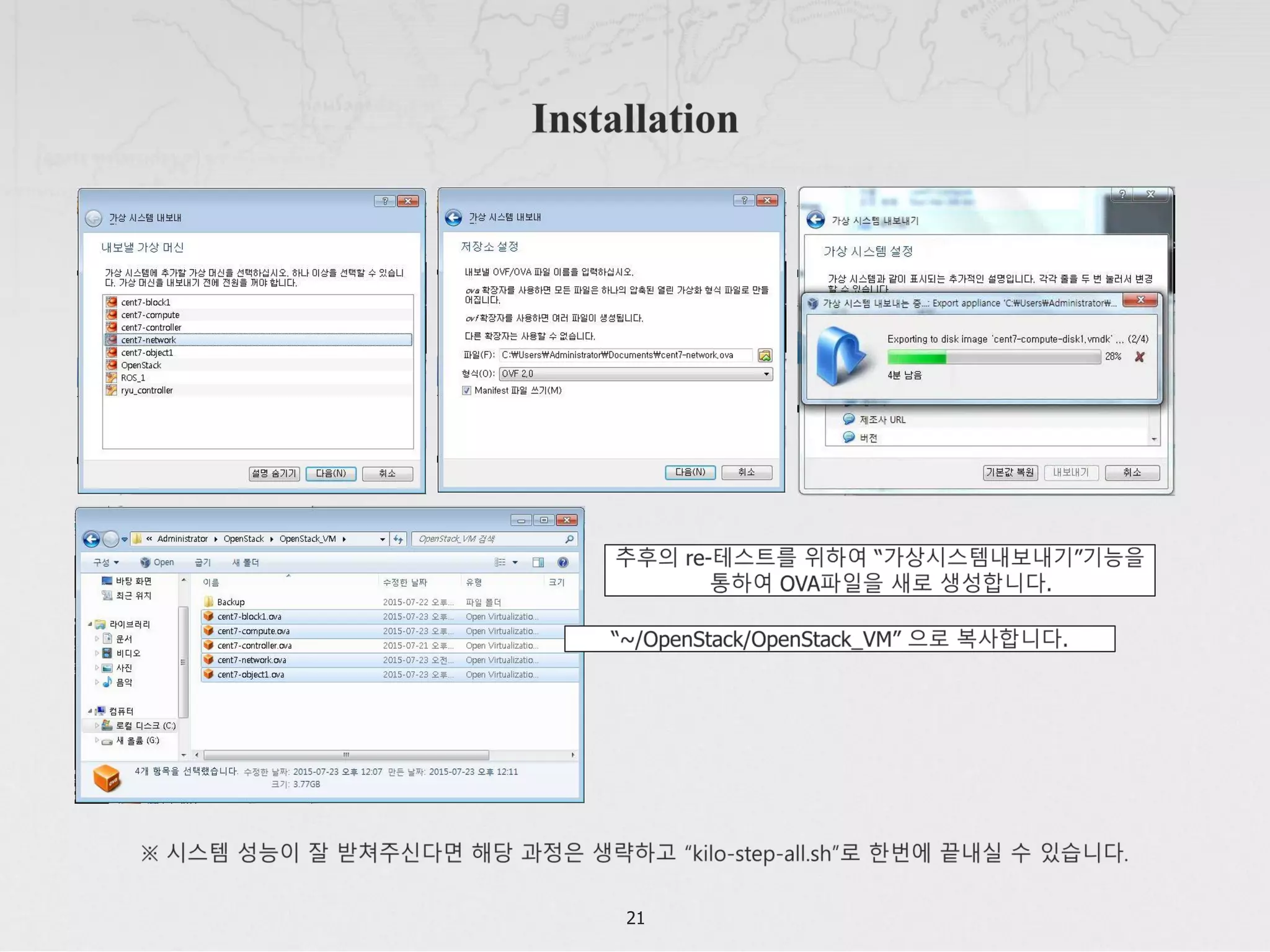Toggle Manifest 파일 쓰기 checkbox
Screen dimensions: 1270x952
pos(466,390)
